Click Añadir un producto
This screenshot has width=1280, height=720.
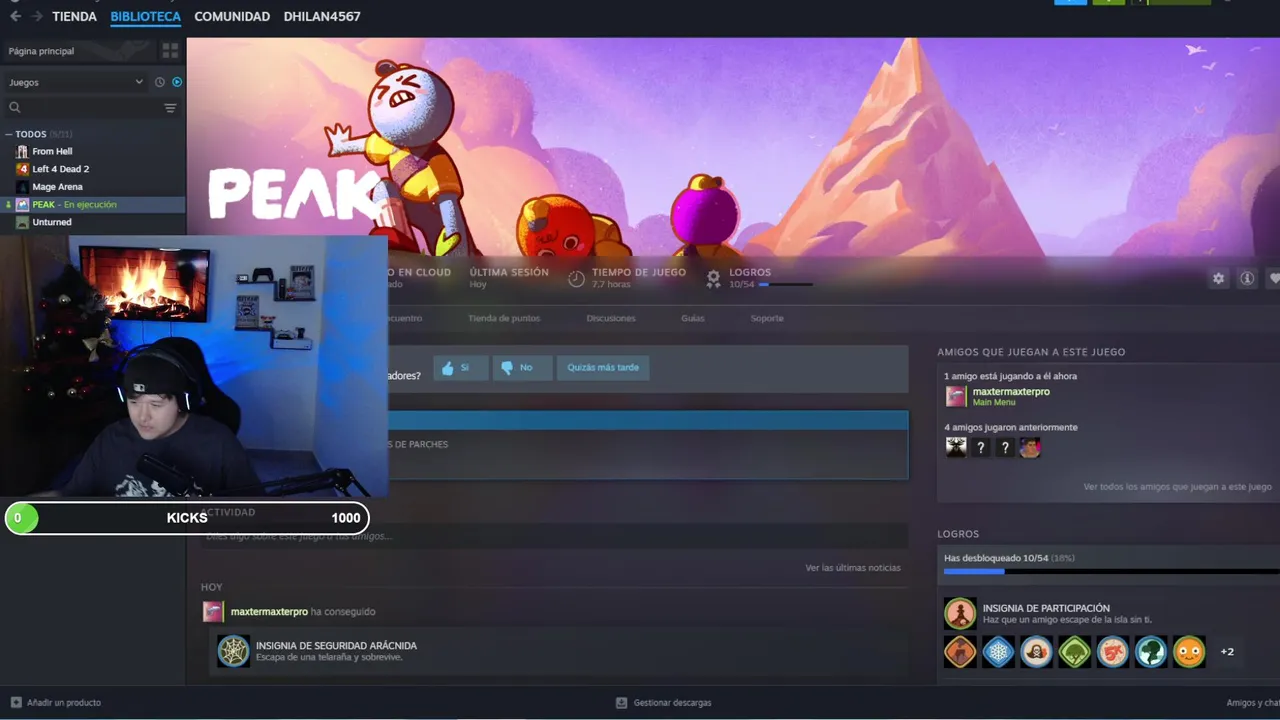click(x=56, y=703)
